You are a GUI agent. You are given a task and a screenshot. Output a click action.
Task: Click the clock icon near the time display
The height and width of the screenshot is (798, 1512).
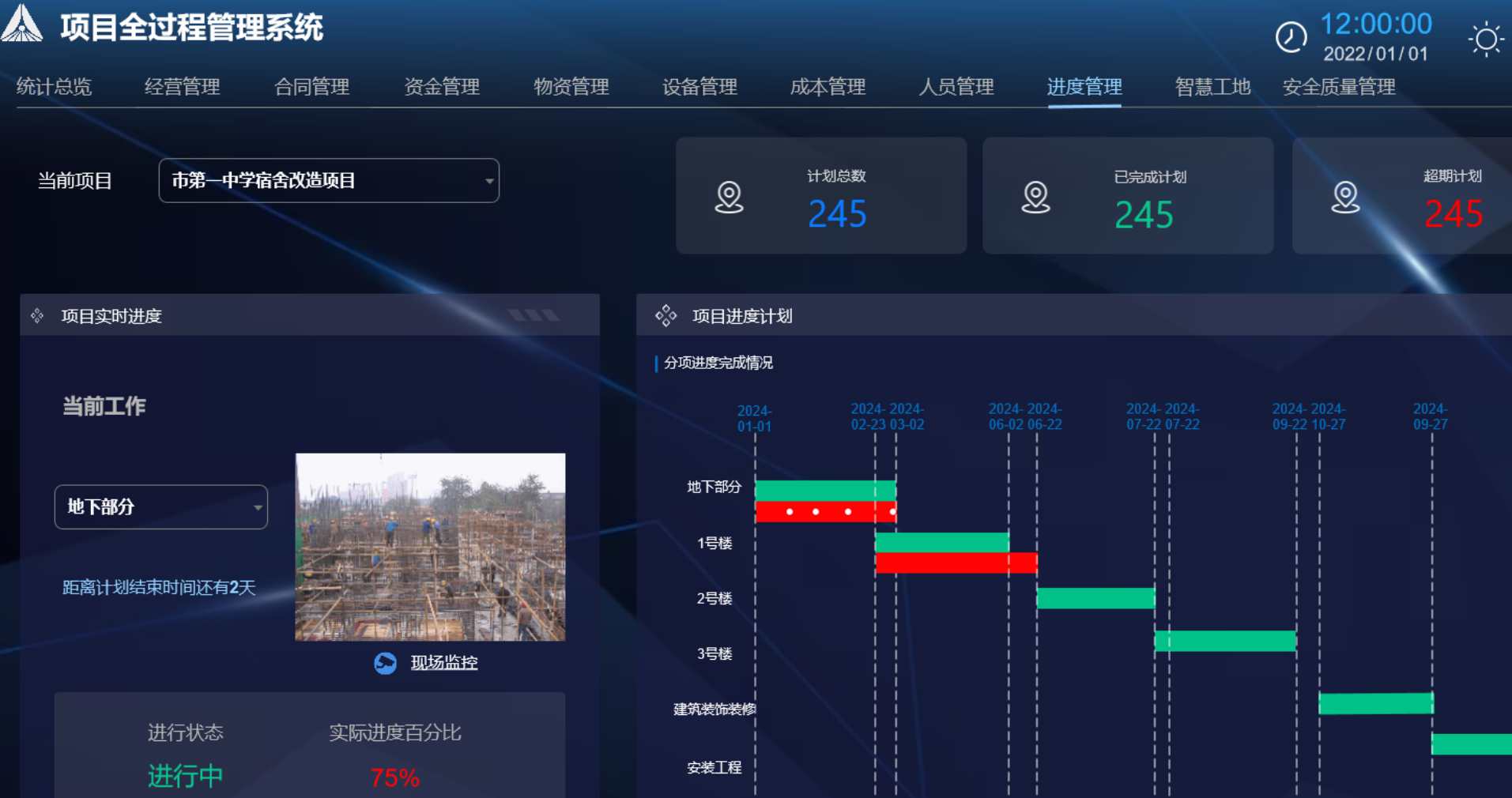1291,36
